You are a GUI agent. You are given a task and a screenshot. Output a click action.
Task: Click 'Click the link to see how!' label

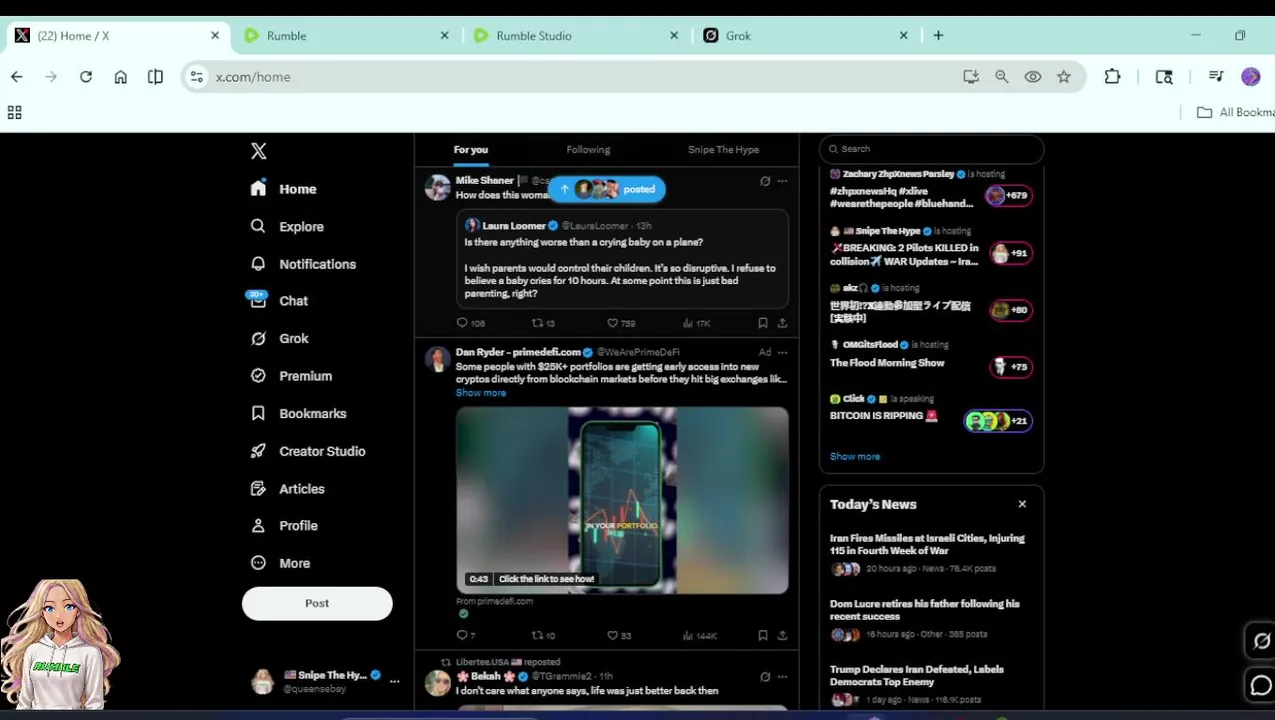pos(546,579)
